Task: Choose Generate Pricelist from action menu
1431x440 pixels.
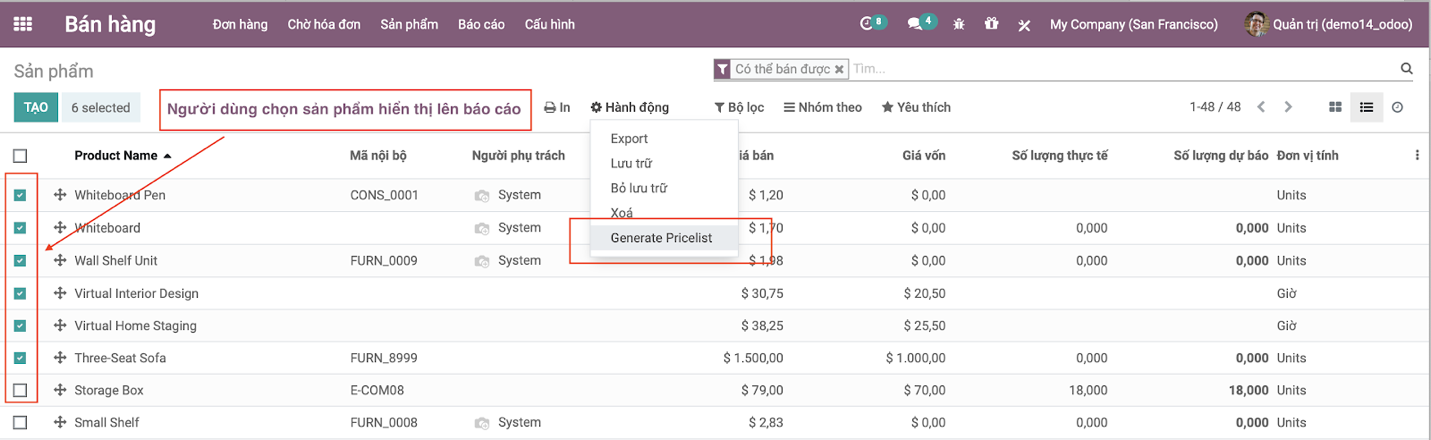Action: point(661,238)
